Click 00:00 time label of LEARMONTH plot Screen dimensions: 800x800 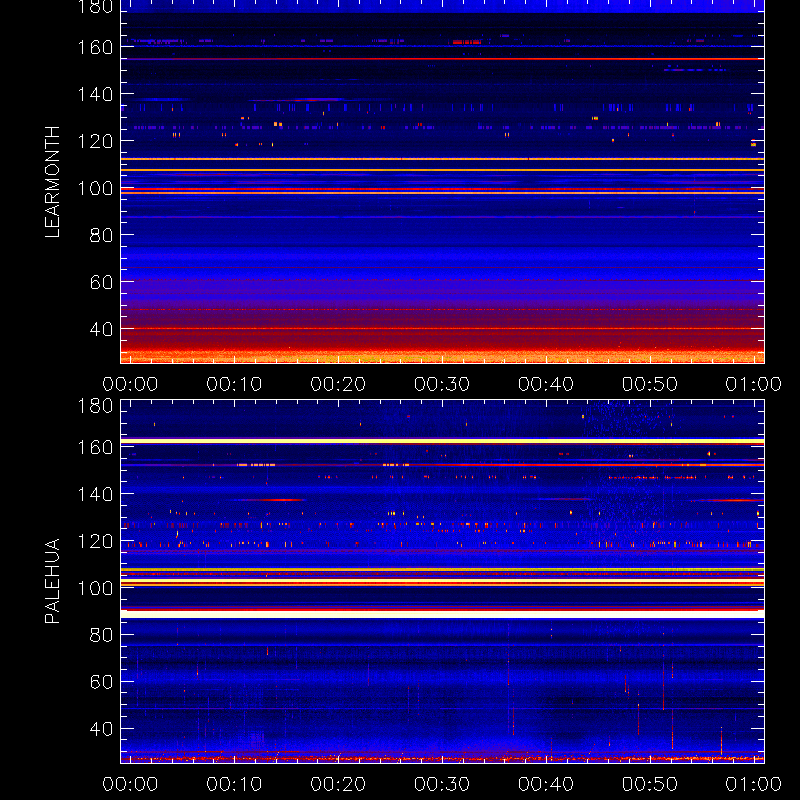[130, 384]
